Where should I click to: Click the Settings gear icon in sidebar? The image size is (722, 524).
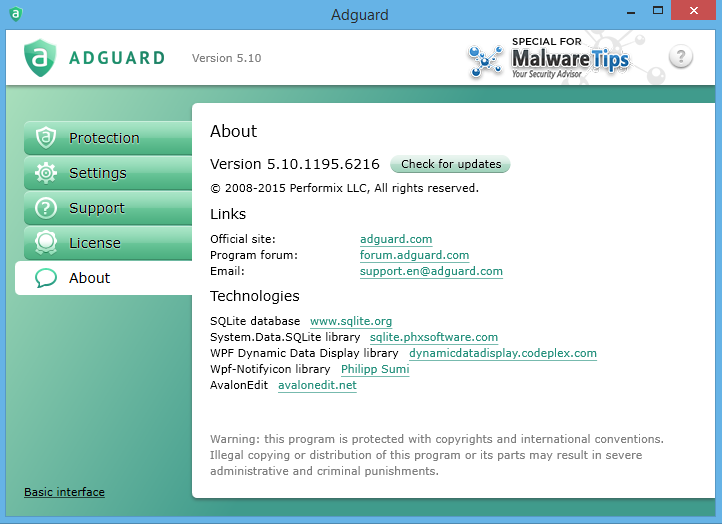[46, 173]
